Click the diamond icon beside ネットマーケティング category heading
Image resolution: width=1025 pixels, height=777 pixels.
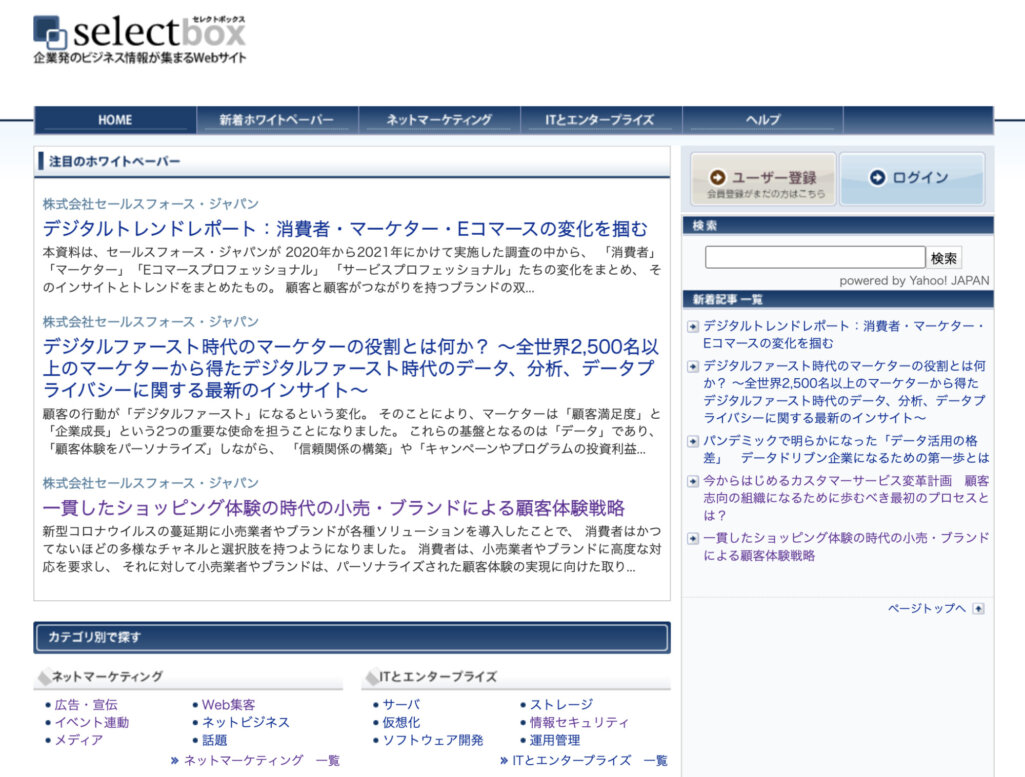(x=44, y=676)
